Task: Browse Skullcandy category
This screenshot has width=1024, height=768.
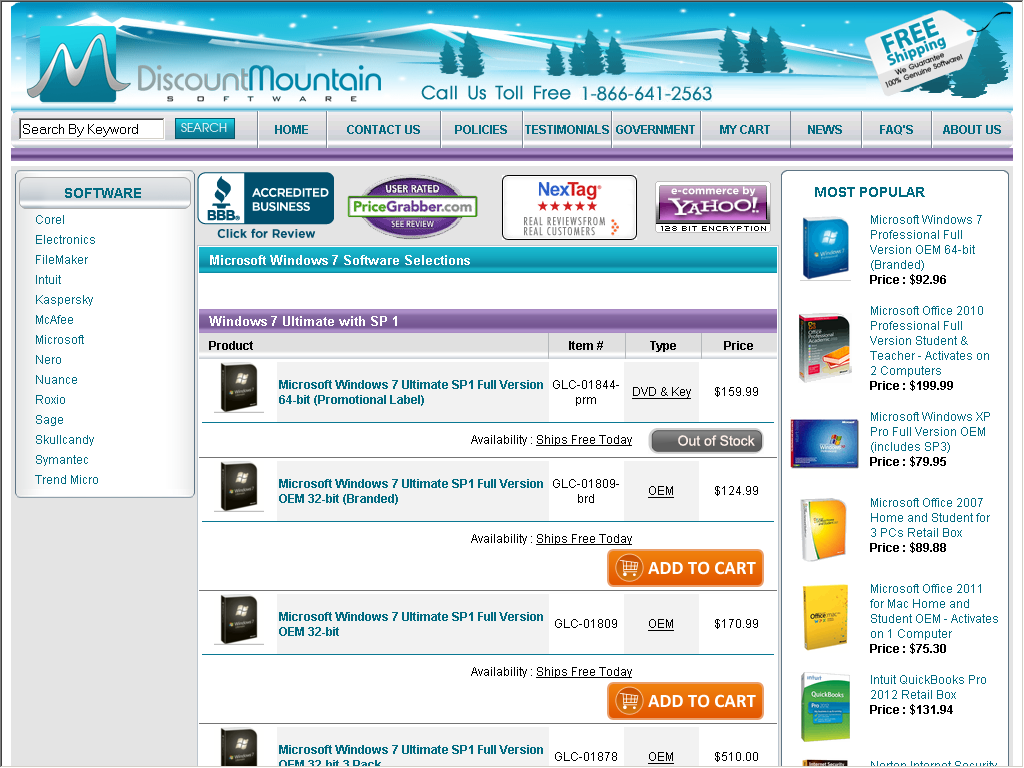Action: [x=65, y=440]
